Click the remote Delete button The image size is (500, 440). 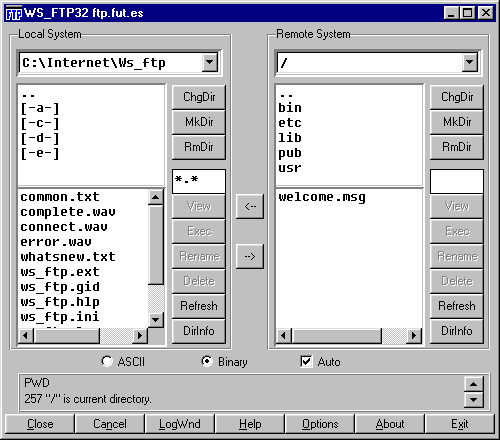(x=457, y=281)
